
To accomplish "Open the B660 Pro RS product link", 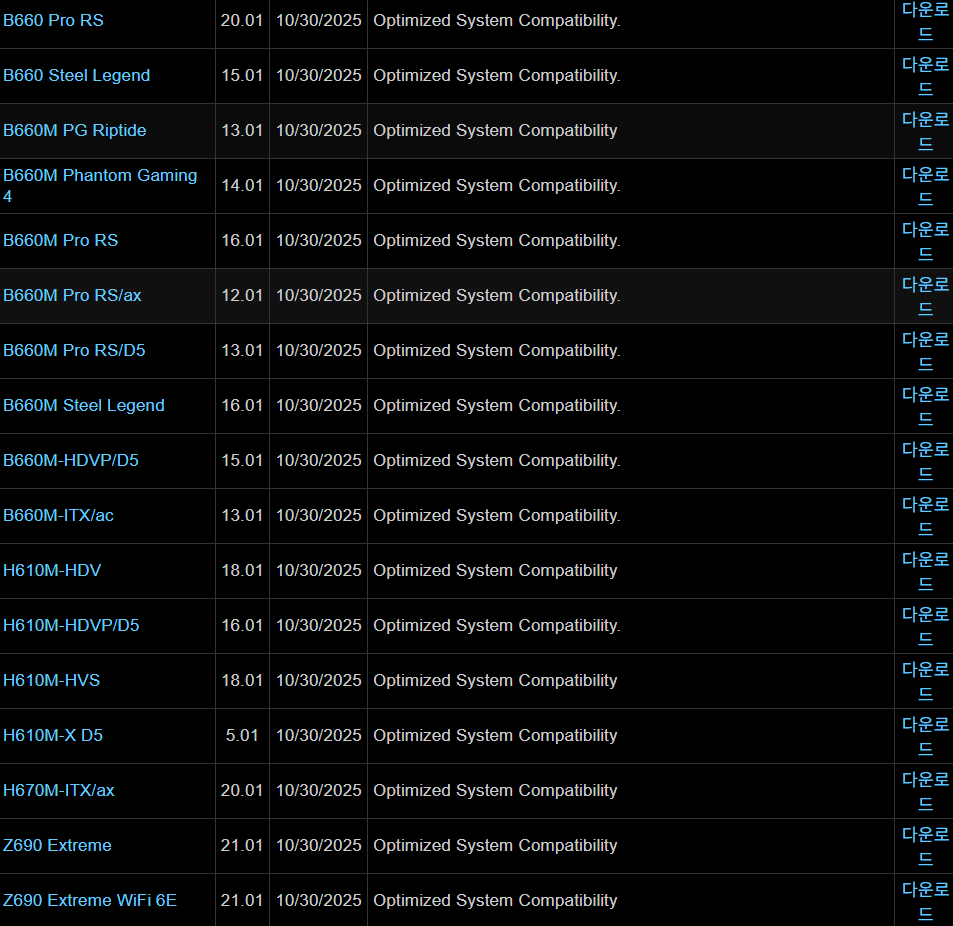I will click(53, 21).
